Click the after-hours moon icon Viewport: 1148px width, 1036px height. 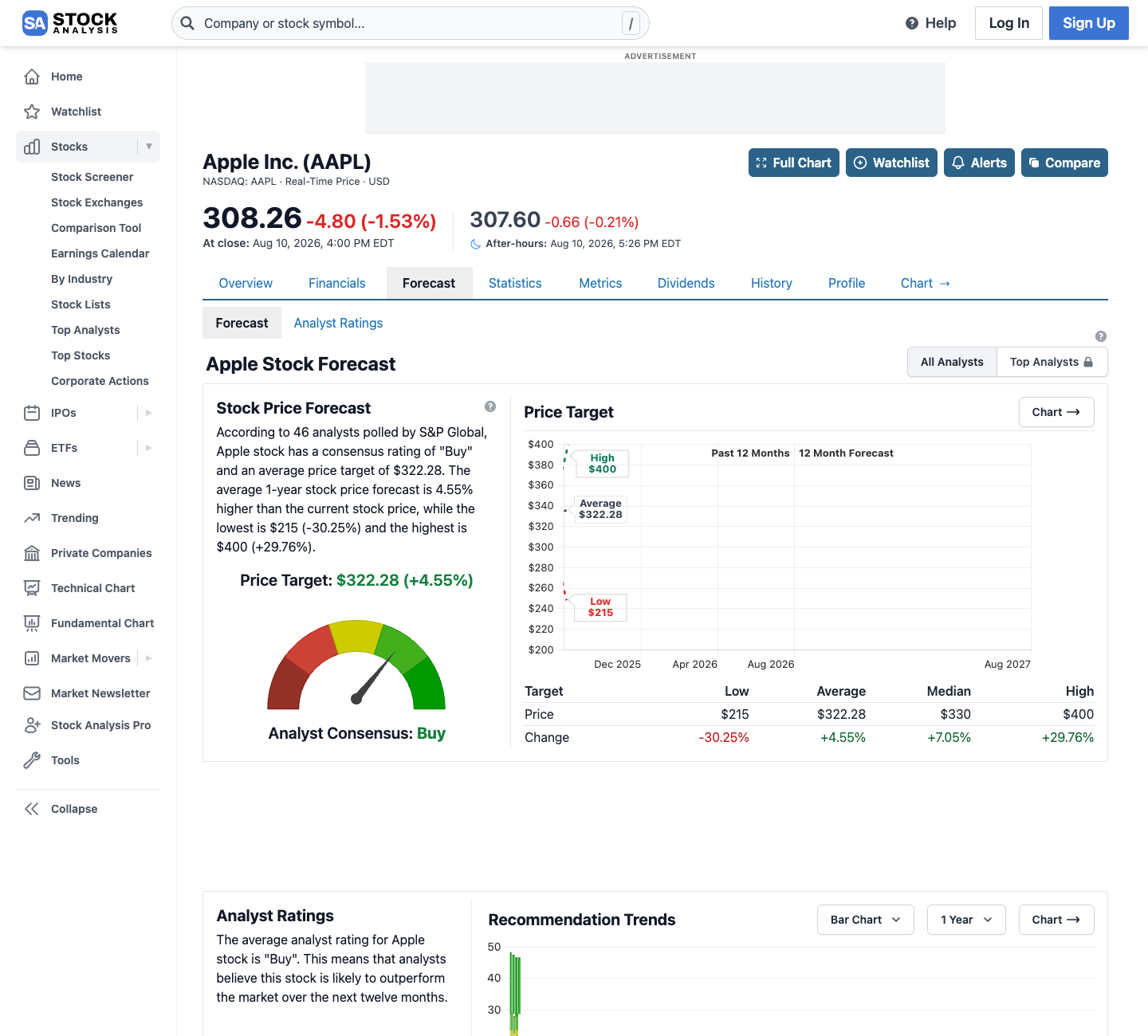tap(476, 244)
